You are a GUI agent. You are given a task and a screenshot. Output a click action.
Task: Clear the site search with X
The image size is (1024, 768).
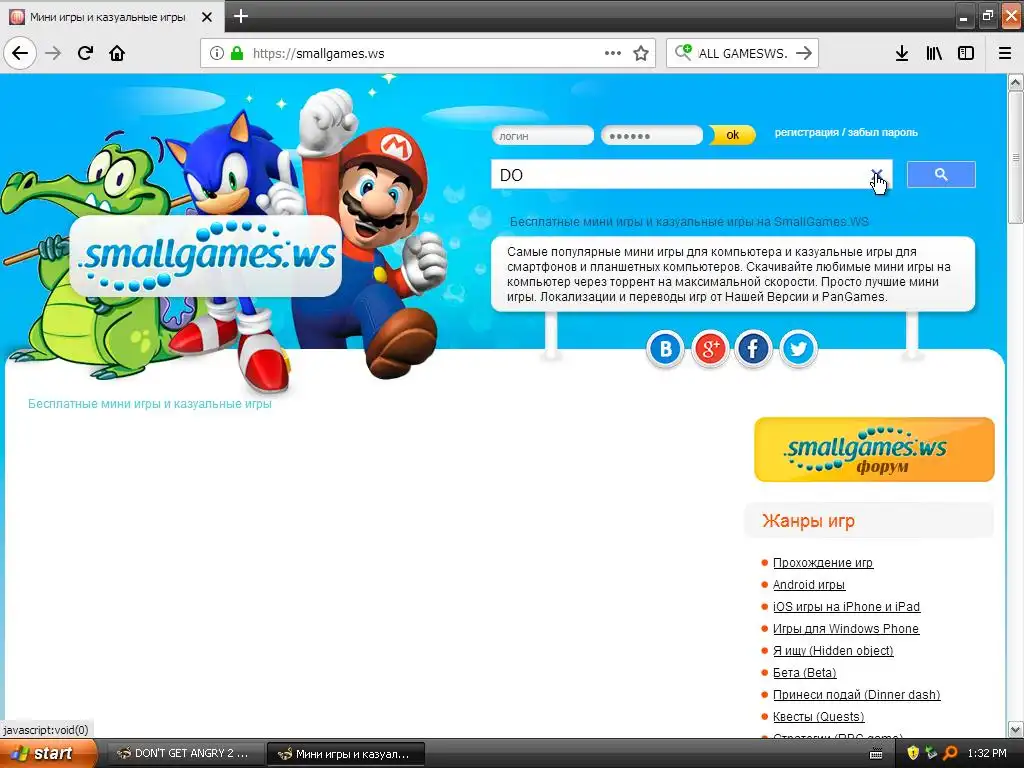coord(876,174)
